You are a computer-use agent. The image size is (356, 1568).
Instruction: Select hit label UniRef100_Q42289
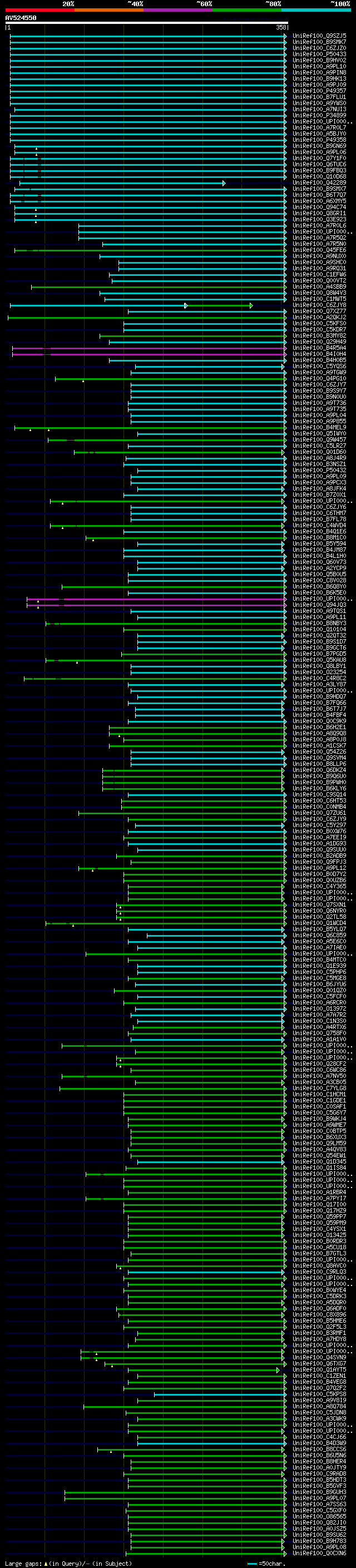click(x=319, y=182)
